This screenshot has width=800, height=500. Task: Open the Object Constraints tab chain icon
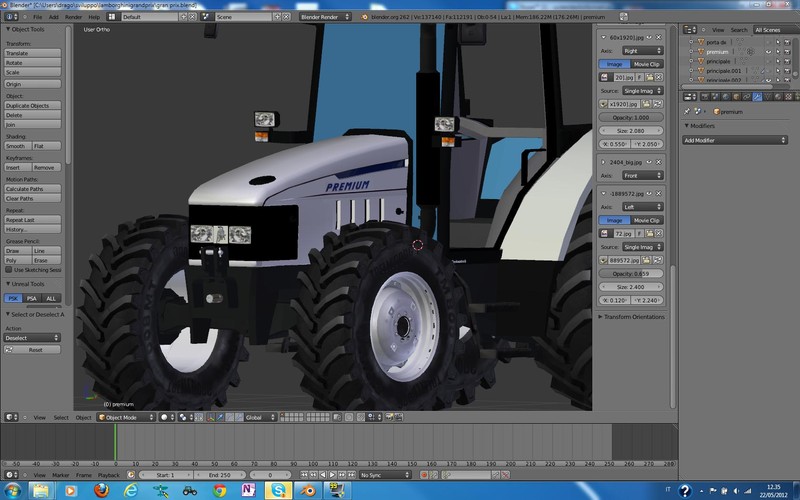click(746, 96)
